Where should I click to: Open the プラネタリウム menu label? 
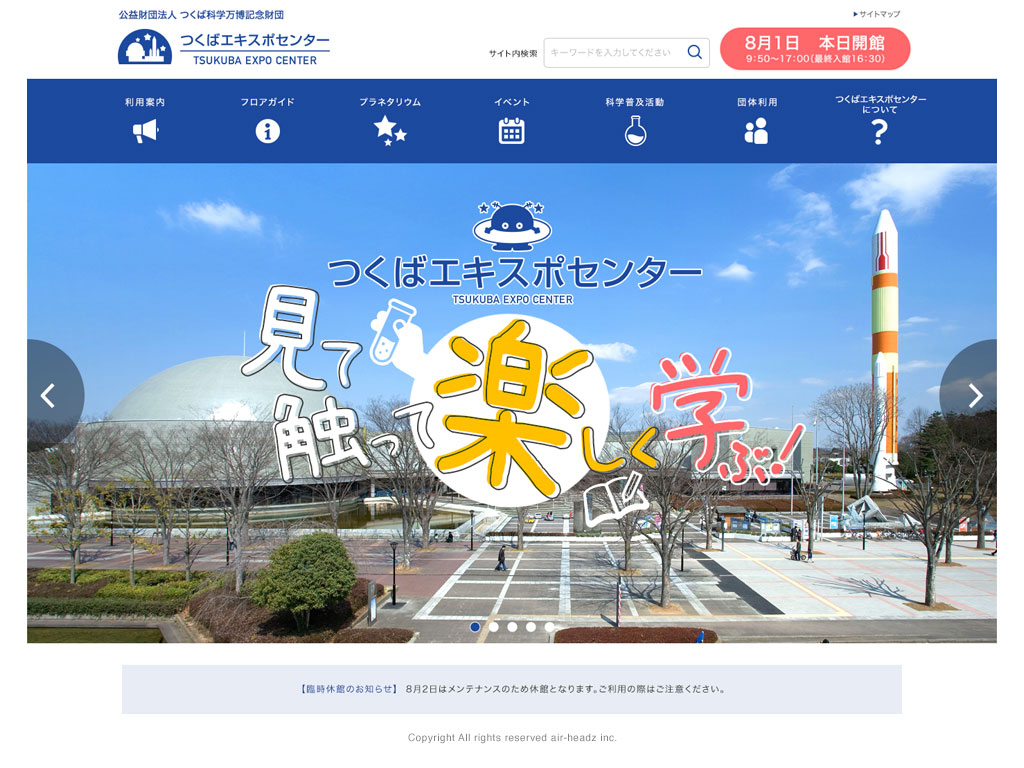coord(390,102)
